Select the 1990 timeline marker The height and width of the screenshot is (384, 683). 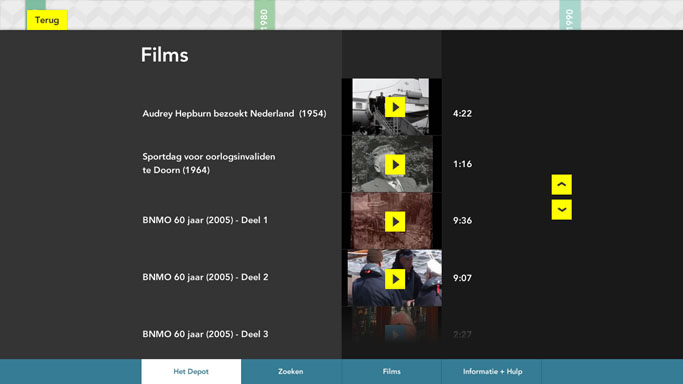[x=570, y=15]
